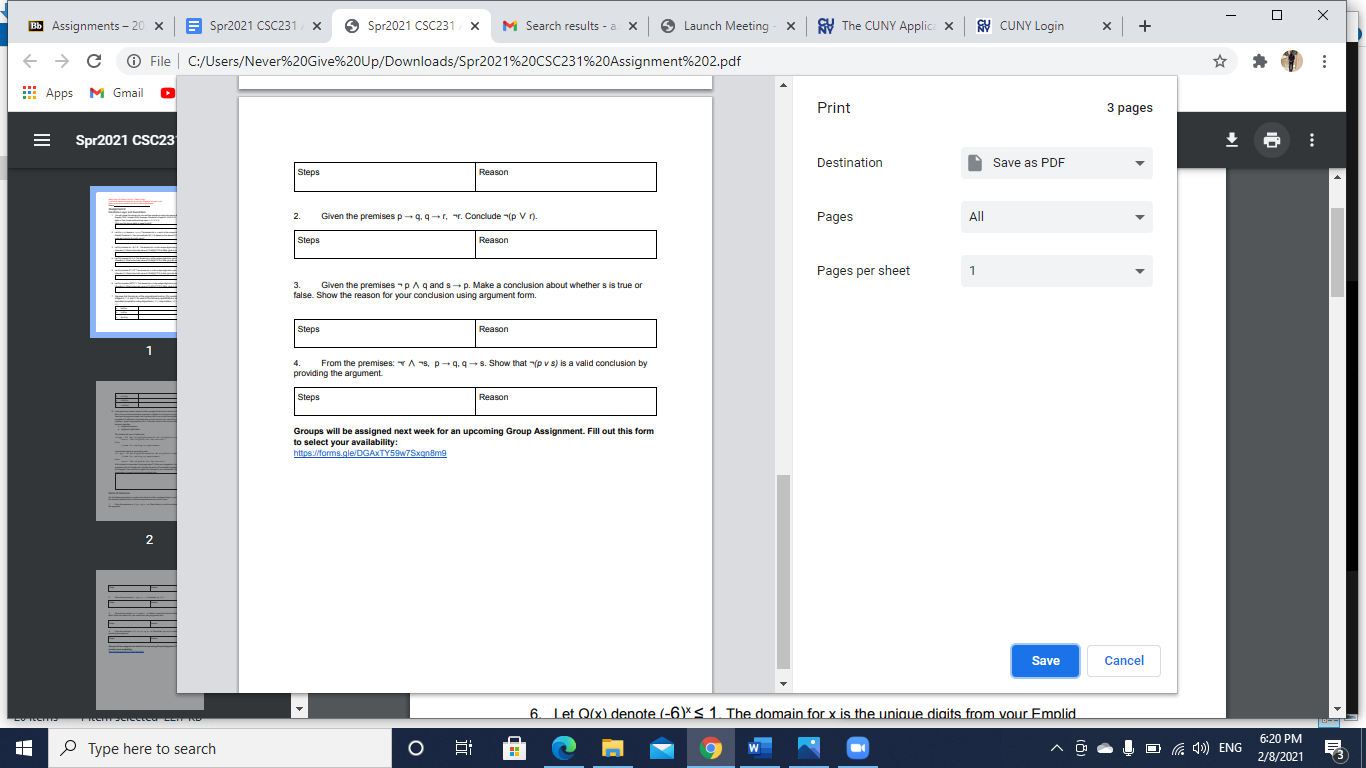Viewport: 1366px width, 768px height.
Task: Open Microsoft Edge from the taskbar
Action: point(564,748)
